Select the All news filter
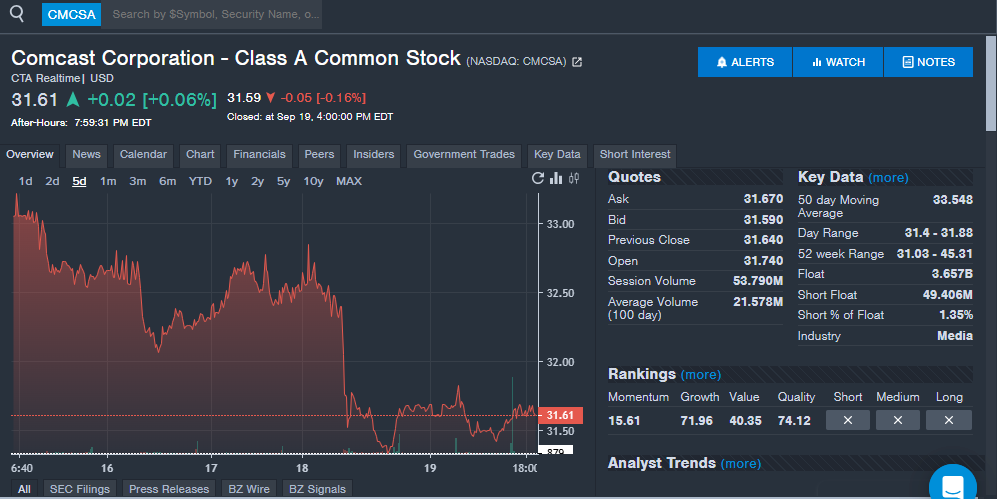 click(24, 489)
